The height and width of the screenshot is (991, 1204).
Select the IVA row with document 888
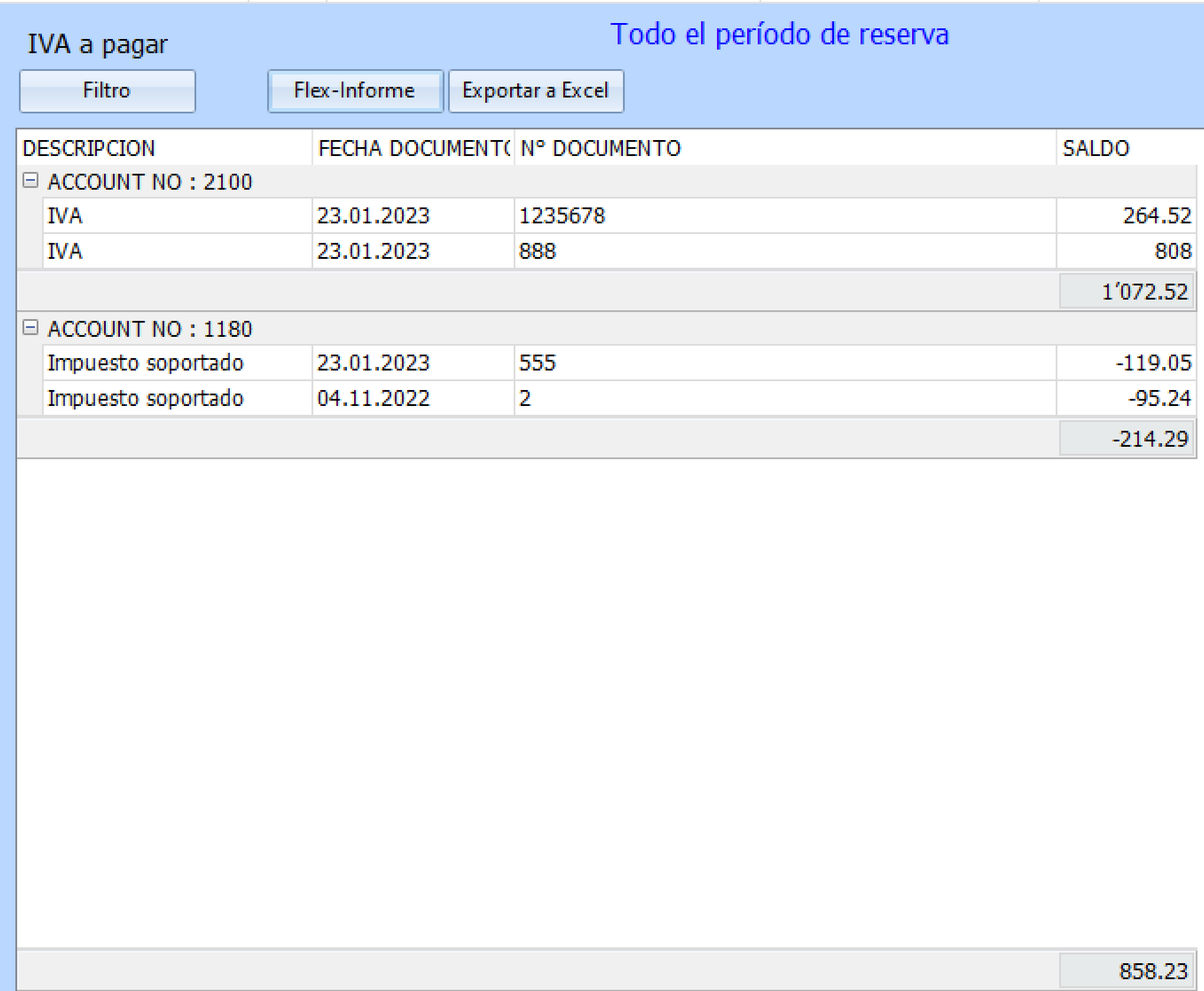tap(177, 251)
